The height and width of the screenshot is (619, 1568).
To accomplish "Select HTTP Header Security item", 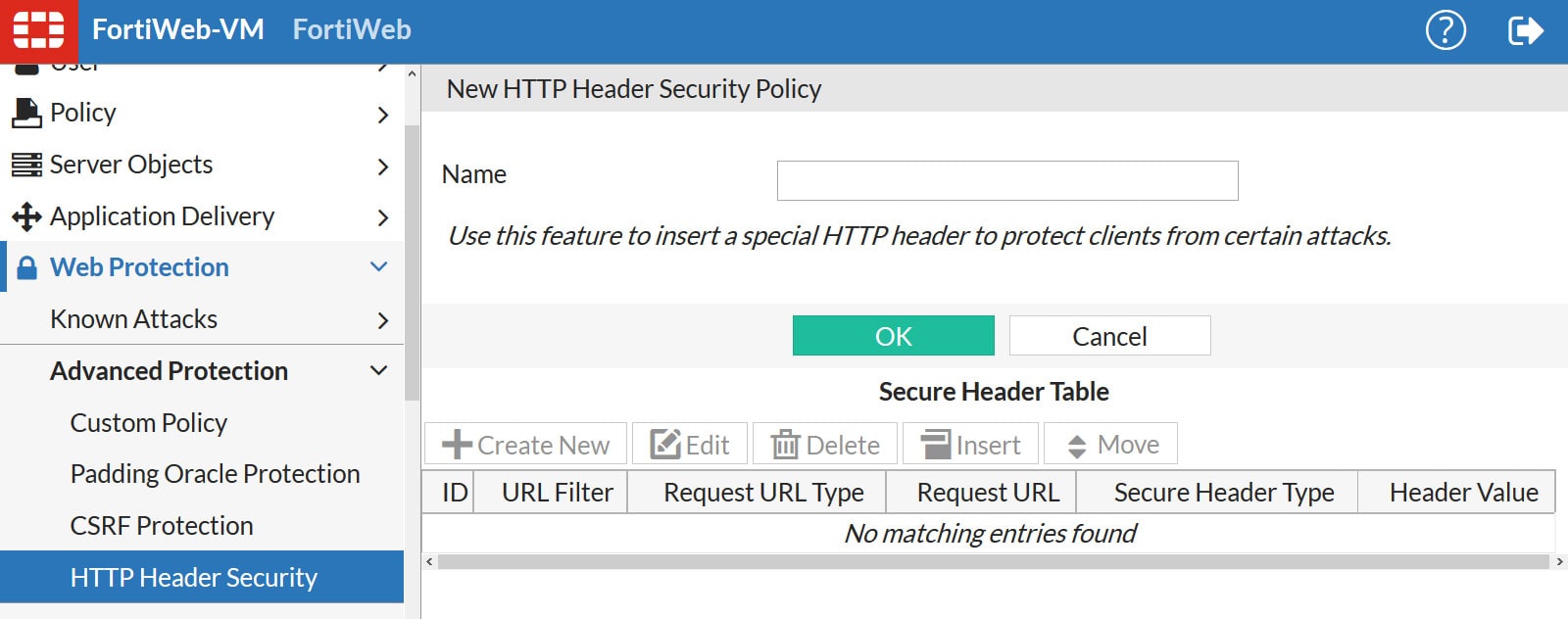I will 202,577.
